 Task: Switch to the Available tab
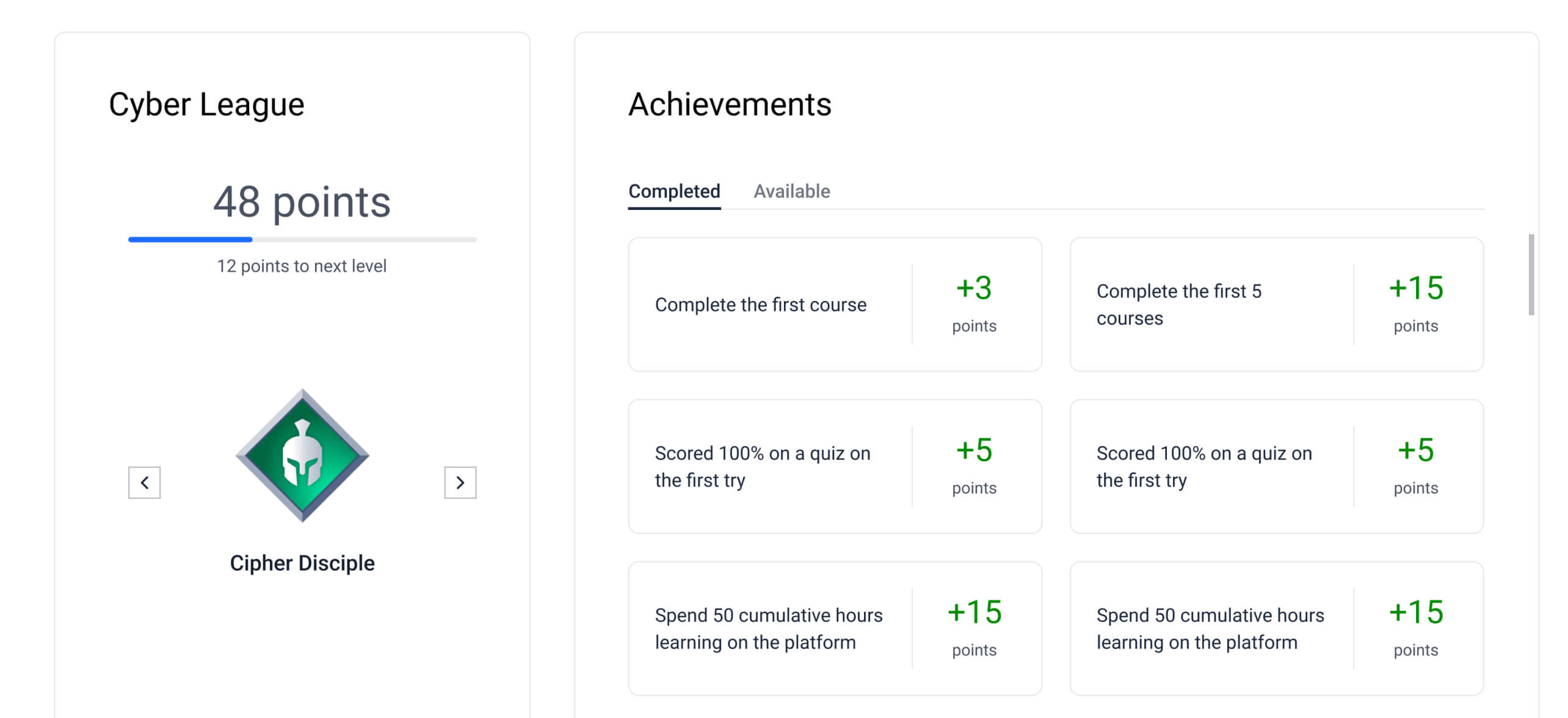pos(791,191)
